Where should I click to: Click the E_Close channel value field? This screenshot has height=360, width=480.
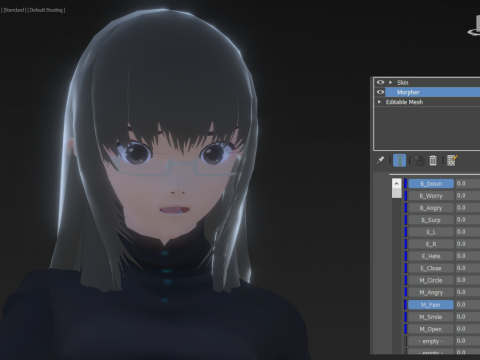(x=468, y=268)
